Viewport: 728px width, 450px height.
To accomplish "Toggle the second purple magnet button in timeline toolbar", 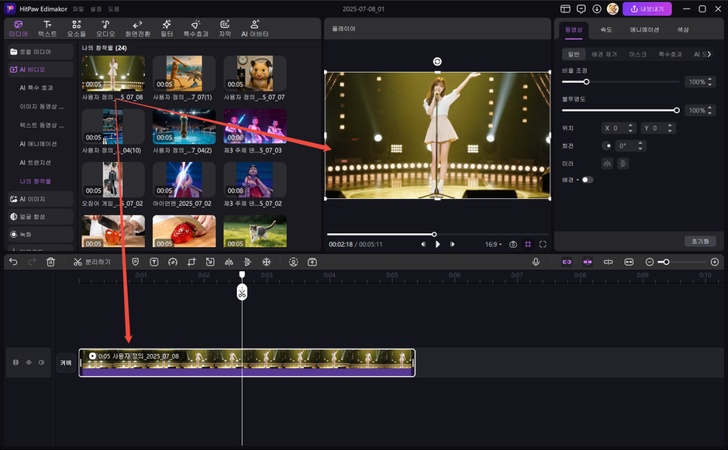I will pyautogui.click(x=587, y=262).
